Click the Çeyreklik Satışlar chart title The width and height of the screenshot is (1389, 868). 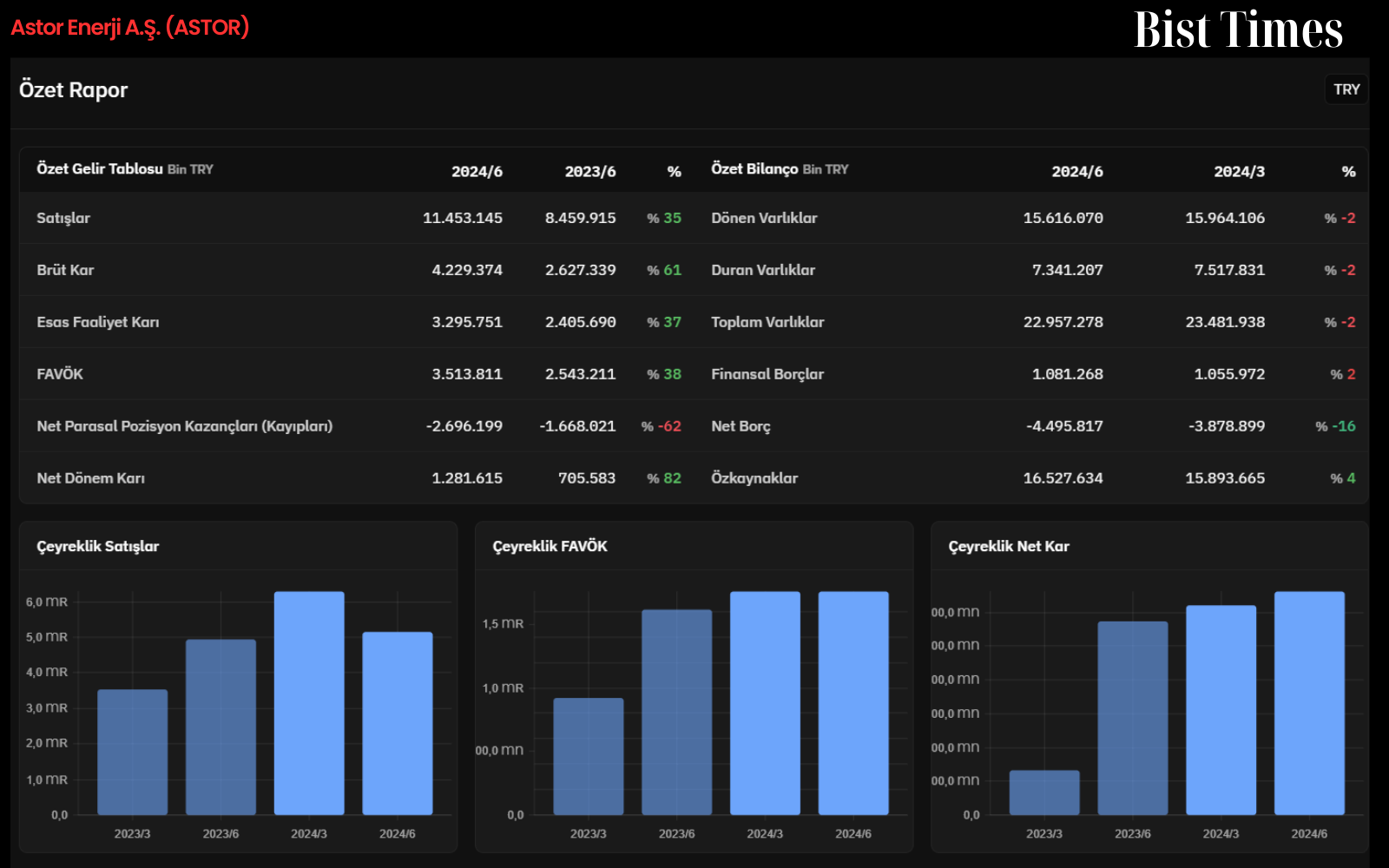98,546
